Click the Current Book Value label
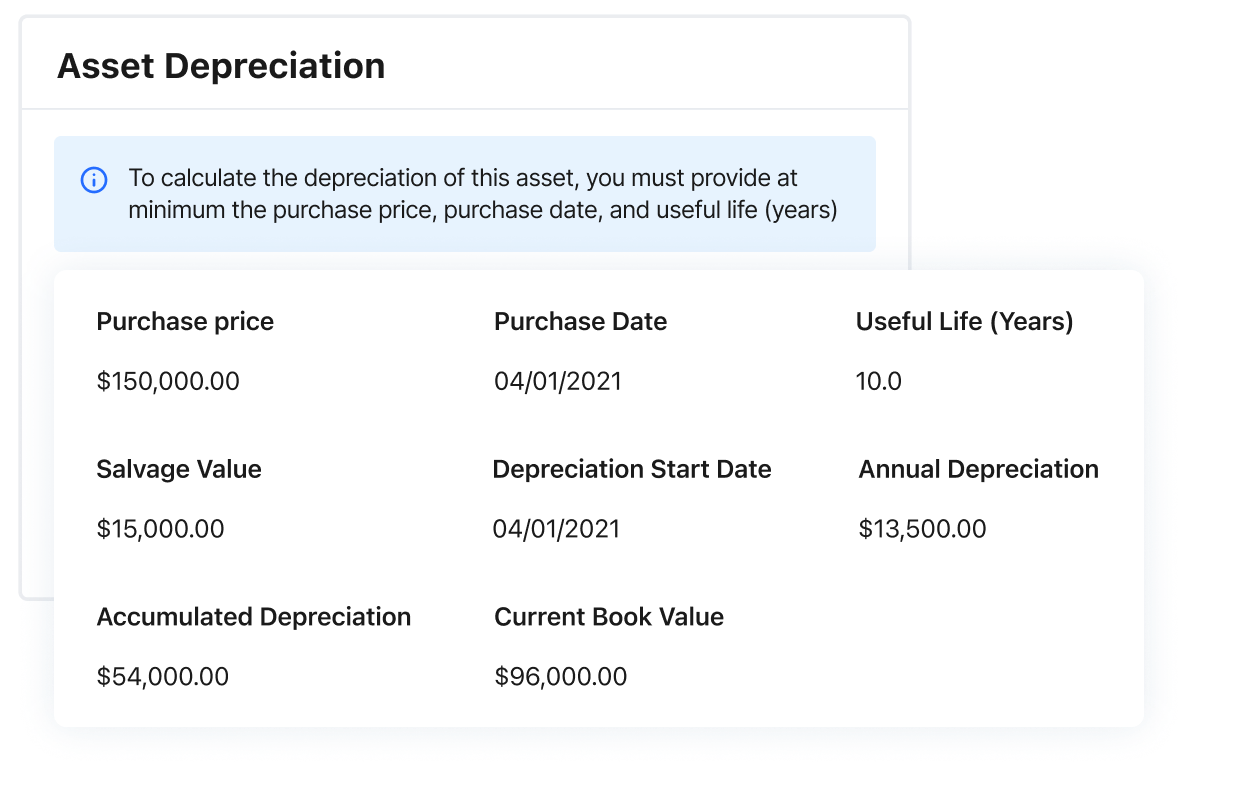1250x800 pixels. [x=609, y=617]
